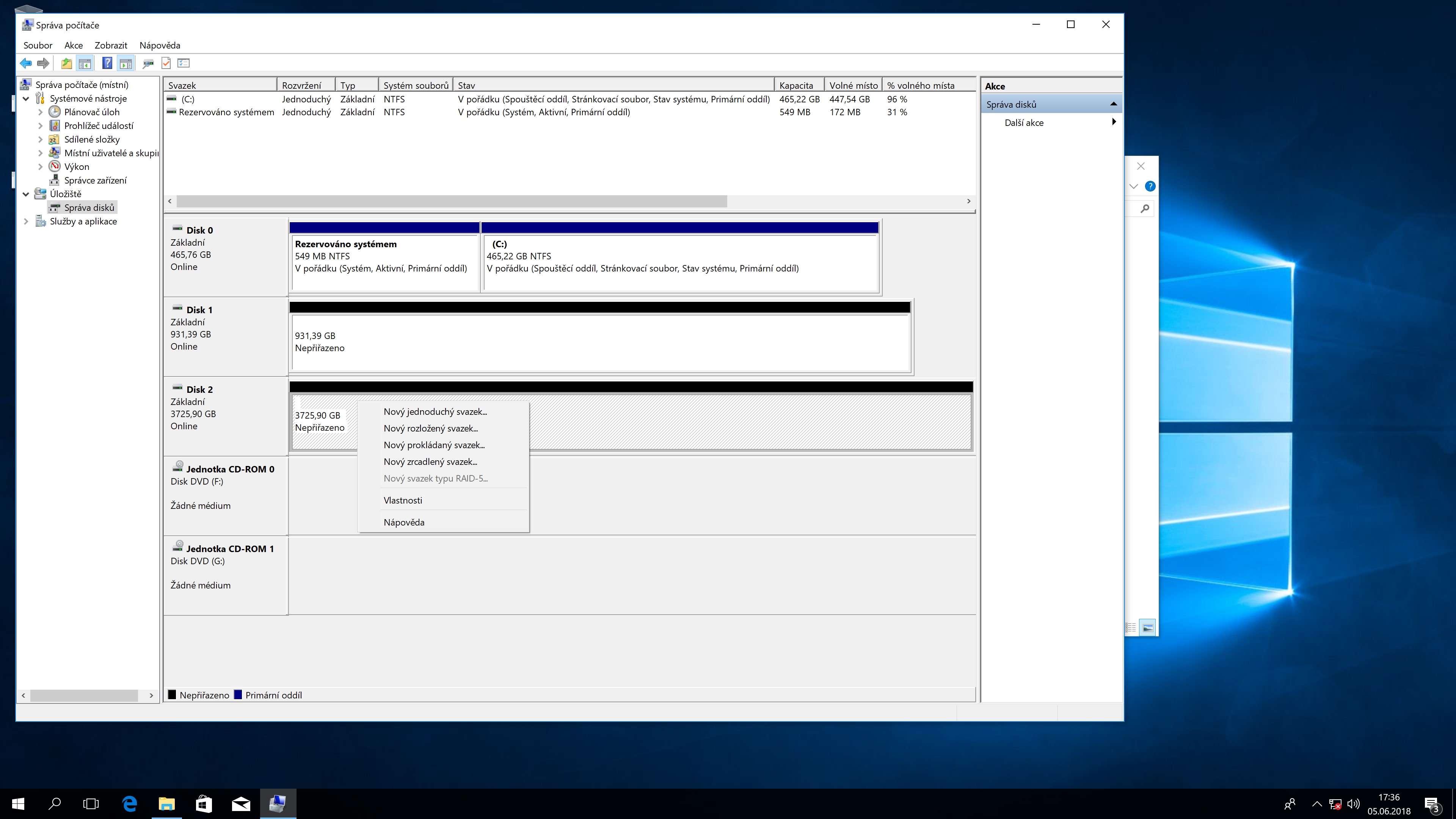Click the checklist settings toolbar icon
Image resolution: width=1456 pixels, height=819 pixels.
[x=184, y=63]
